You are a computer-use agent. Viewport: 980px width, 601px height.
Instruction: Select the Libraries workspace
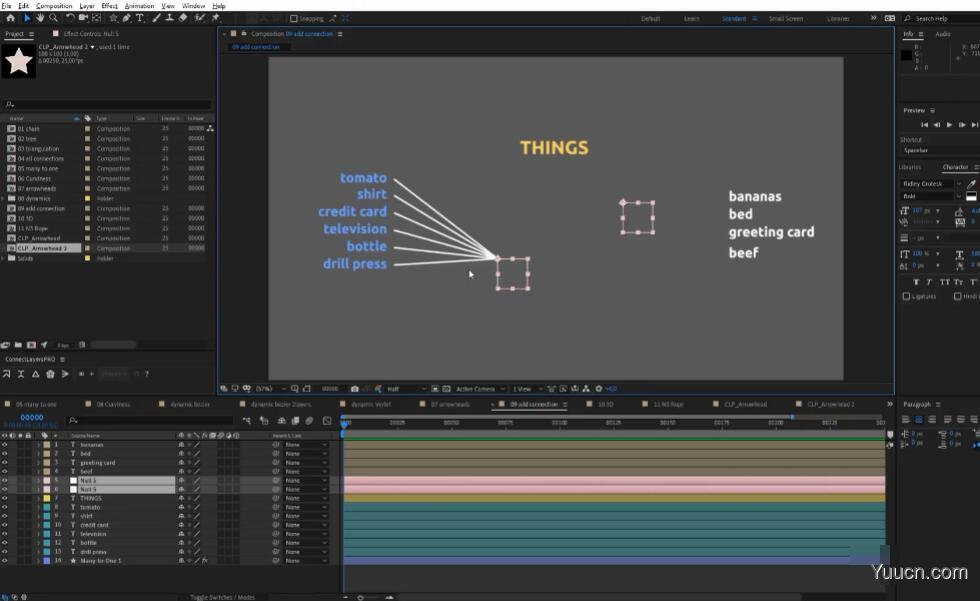pos(838,19)
